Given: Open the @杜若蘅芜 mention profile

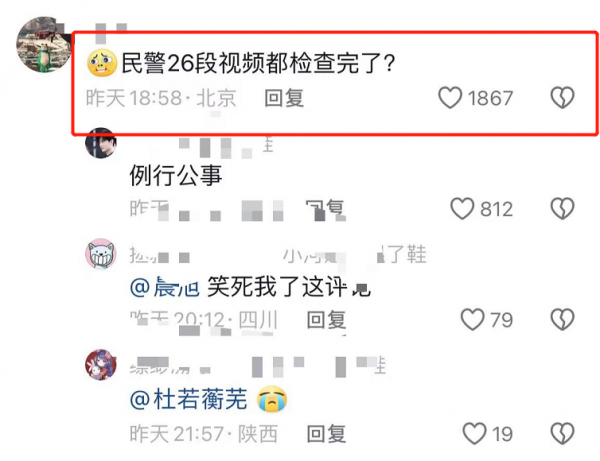Looking at the screenshot, I should point(189,399).
